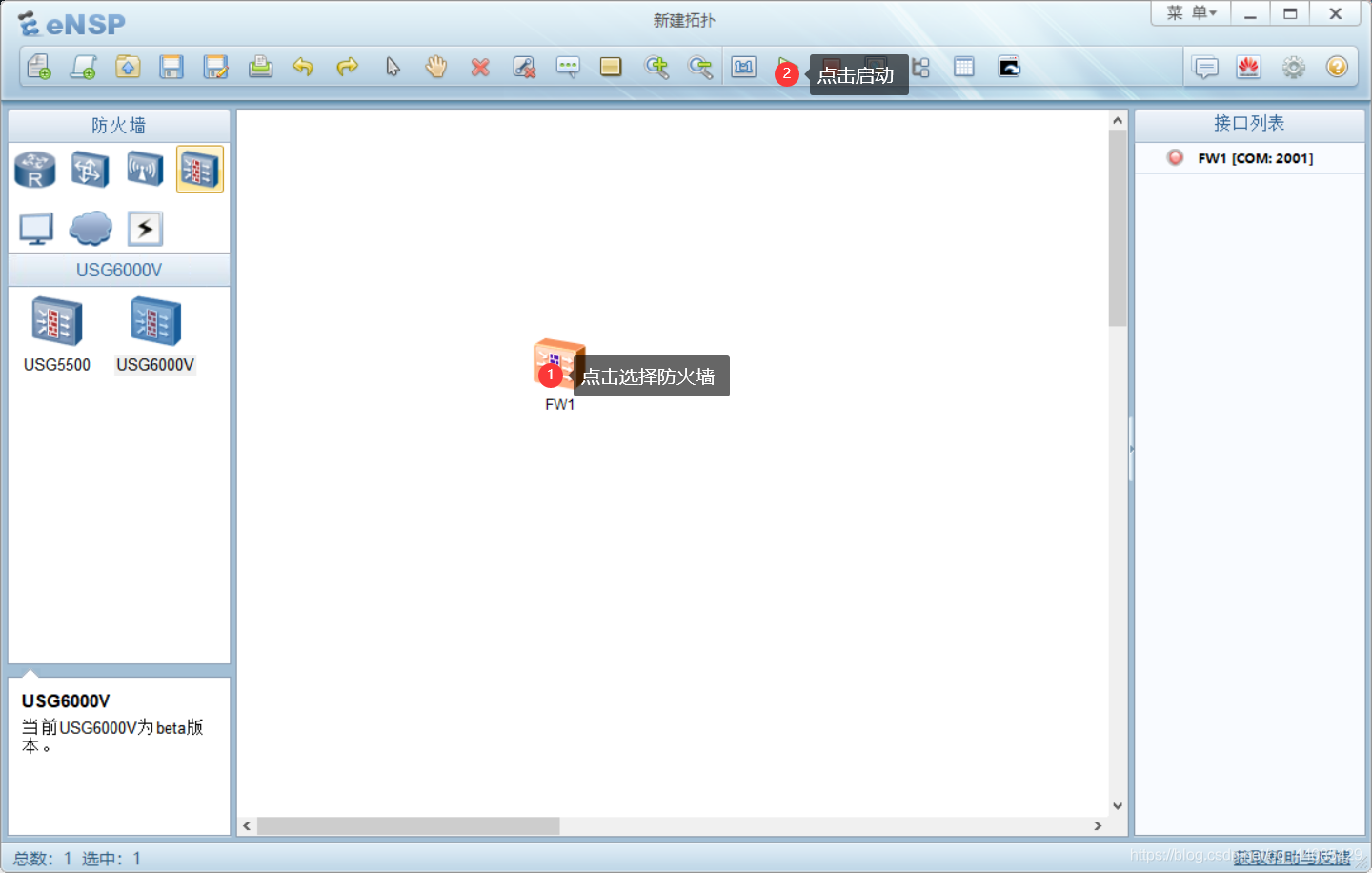Open the Huawei website icon
This screenshot has width=1372, height=873.
coord(1249,67)
